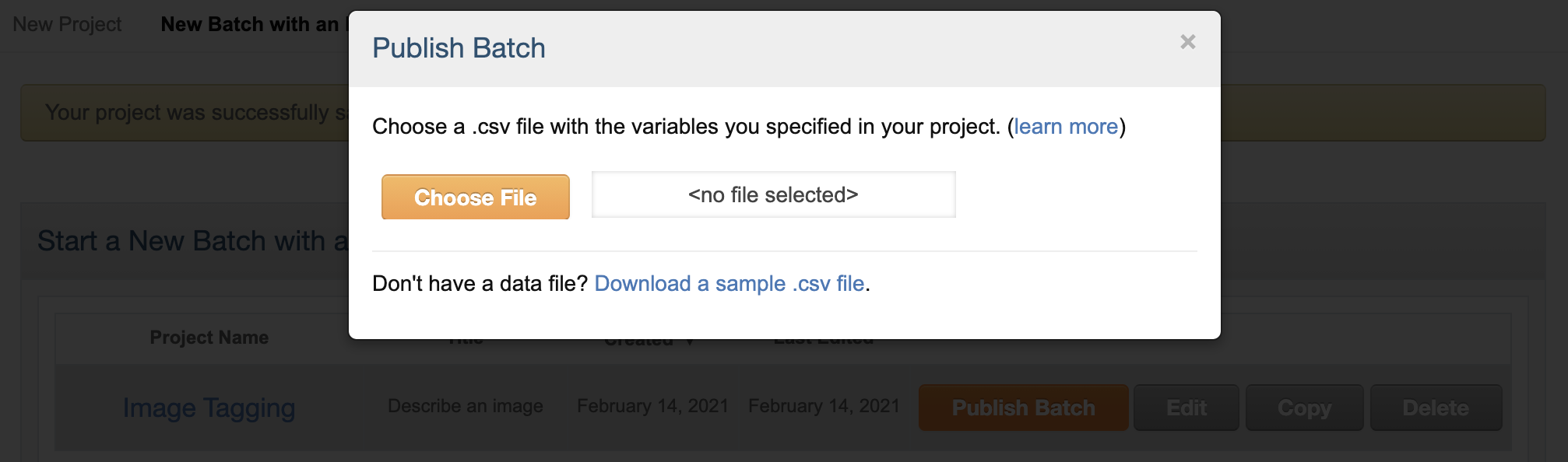Image resolution: width=1568 pixels, height=462 pixels.
Task: Edit the Image Tagging project
Action: coord(1186,408)
